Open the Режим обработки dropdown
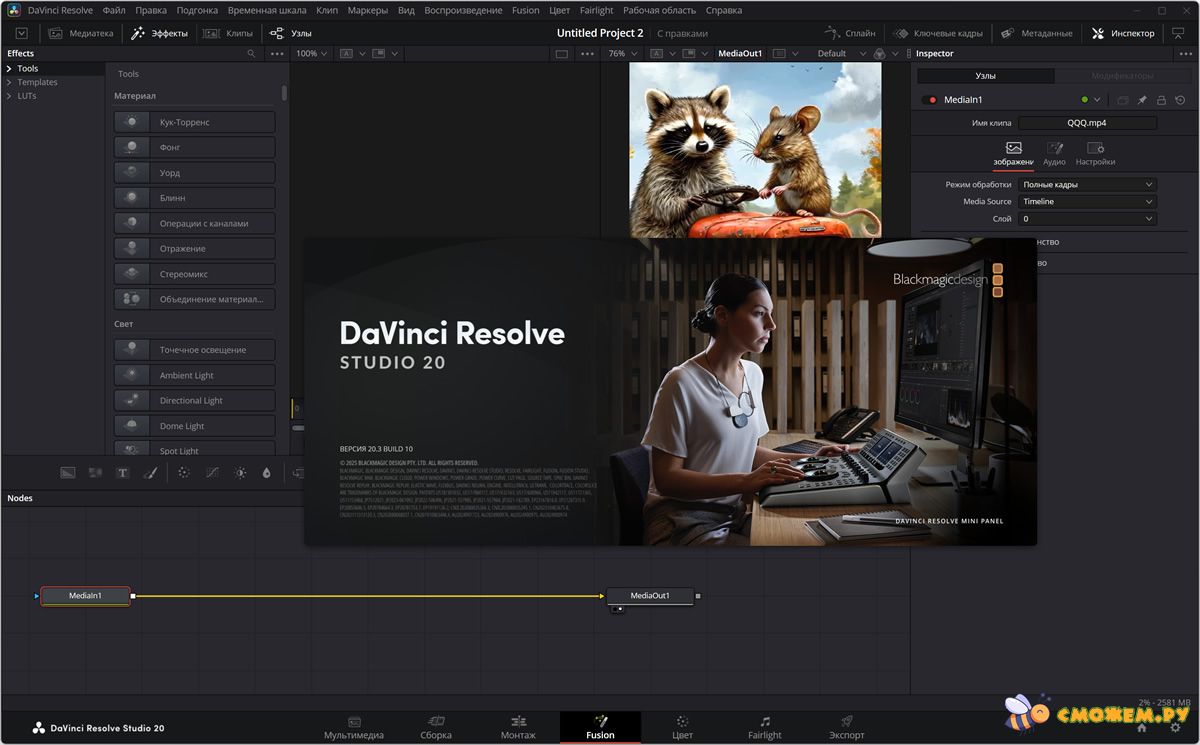Image resolution: width=1200 pixels, height=745 pixels. [x=1086, y=185]
